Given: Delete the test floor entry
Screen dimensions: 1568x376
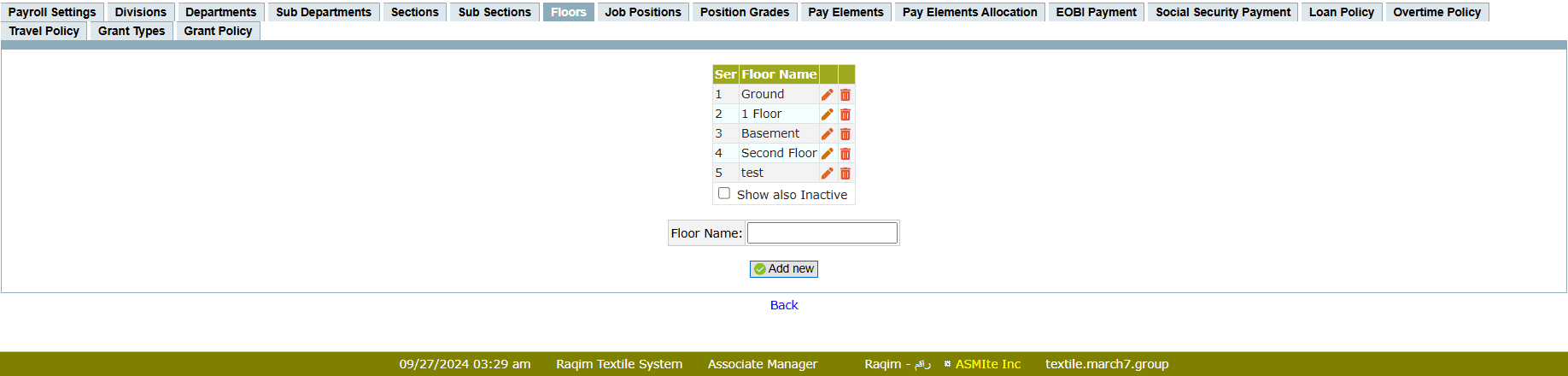Looking at the screenshot, I should (x=845, y=173).
